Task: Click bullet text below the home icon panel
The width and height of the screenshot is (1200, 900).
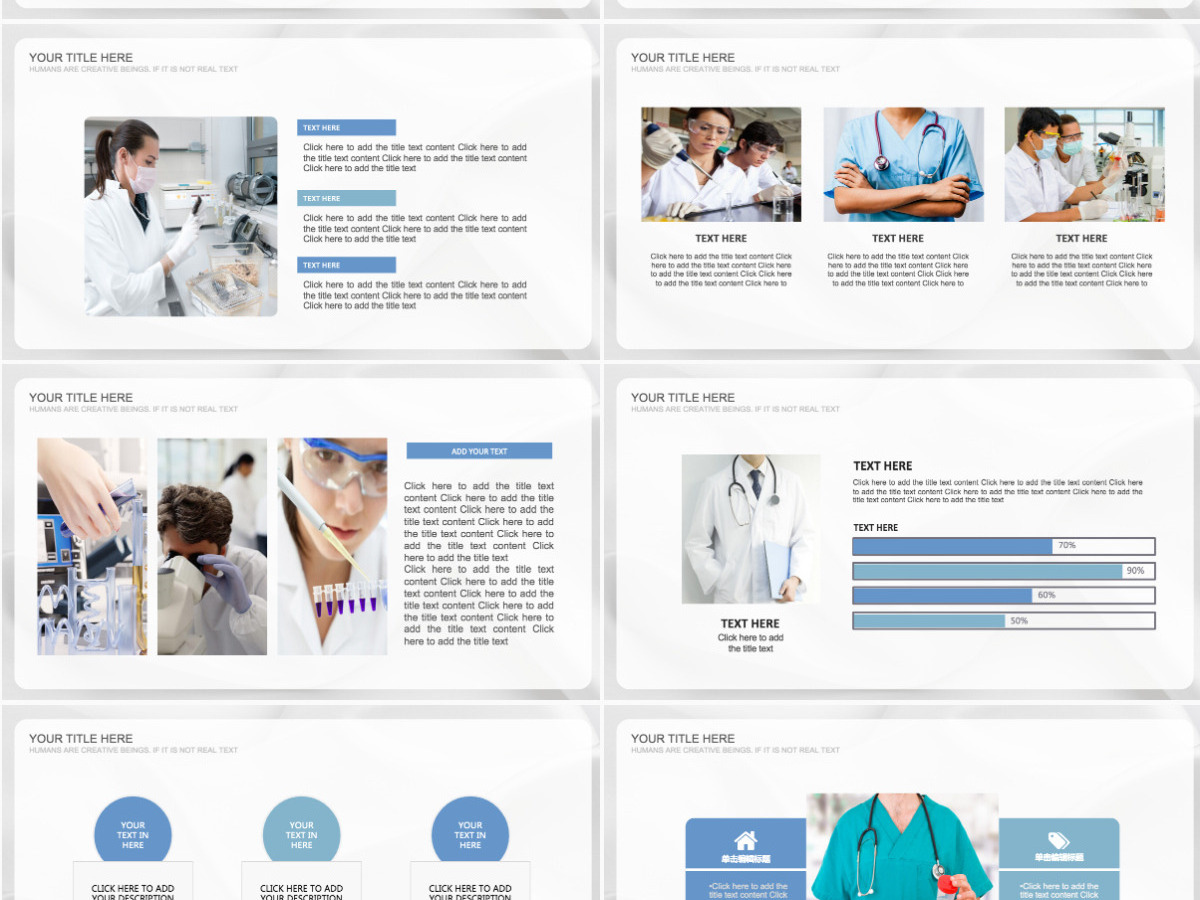Action: (748, 890)
